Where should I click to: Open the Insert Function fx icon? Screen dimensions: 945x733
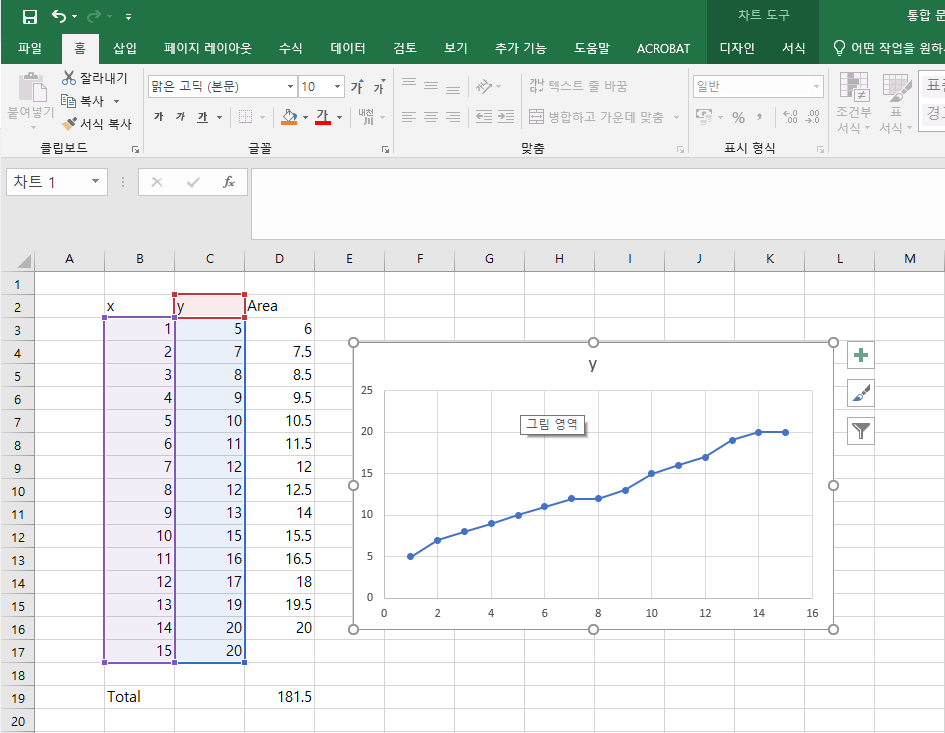228,182
